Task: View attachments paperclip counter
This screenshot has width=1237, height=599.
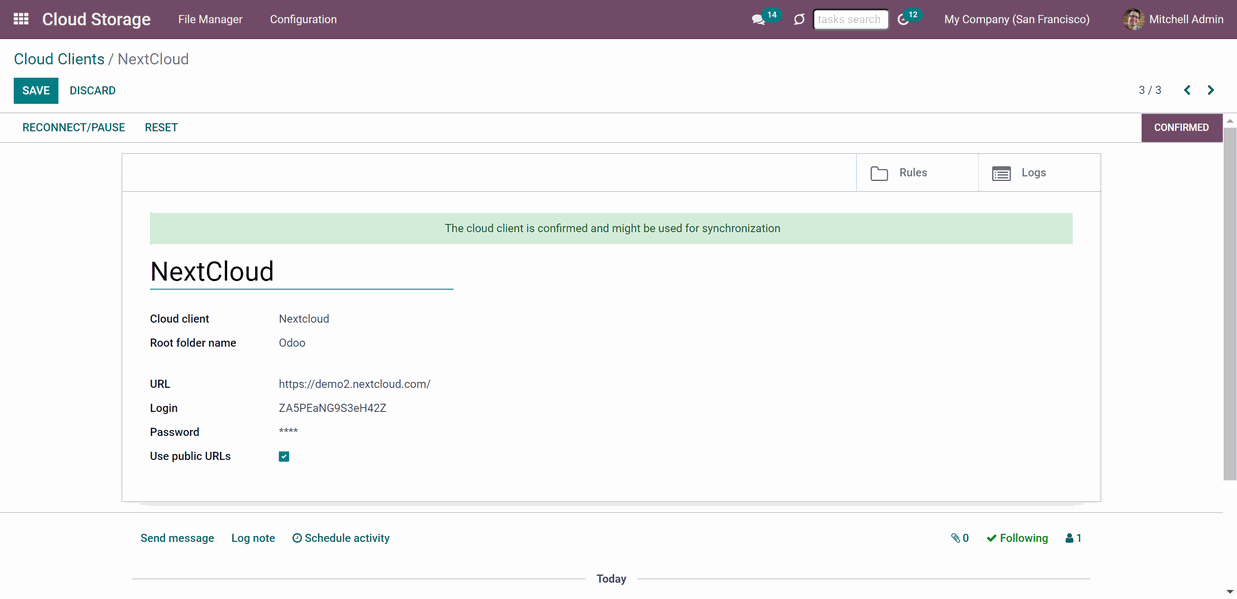Action: [960, 538]
